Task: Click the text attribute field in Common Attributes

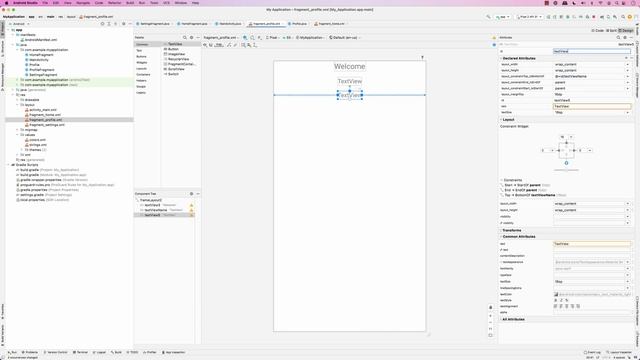Action: [x=592, y=244]
